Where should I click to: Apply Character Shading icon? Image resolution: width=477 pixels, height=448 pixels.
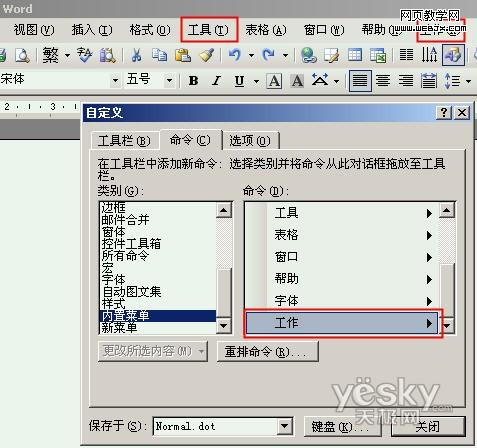pos(297,81)
